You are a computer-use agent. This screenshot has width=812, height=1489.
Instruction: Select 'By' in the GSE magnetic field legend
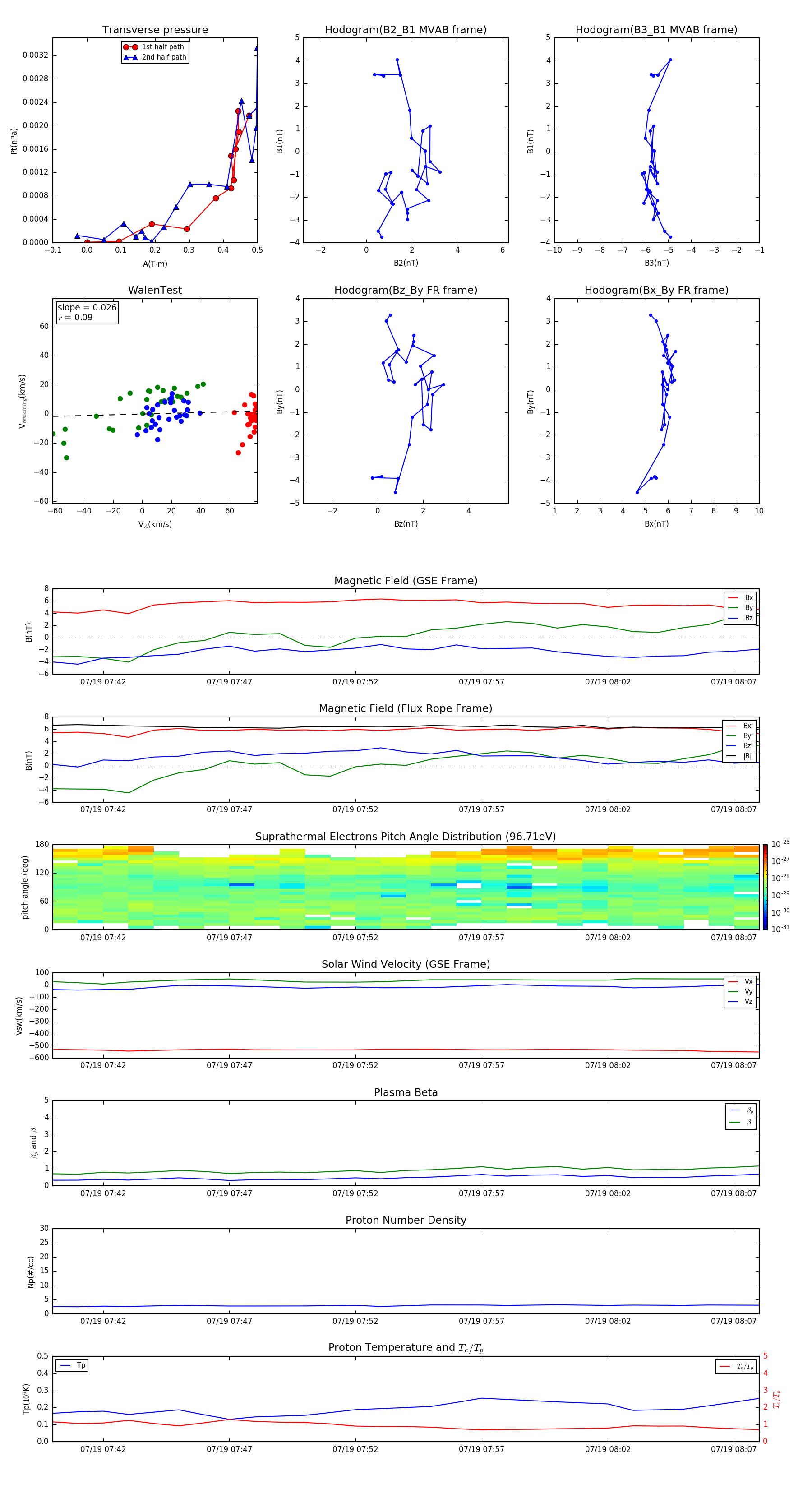tap(740, 608)
